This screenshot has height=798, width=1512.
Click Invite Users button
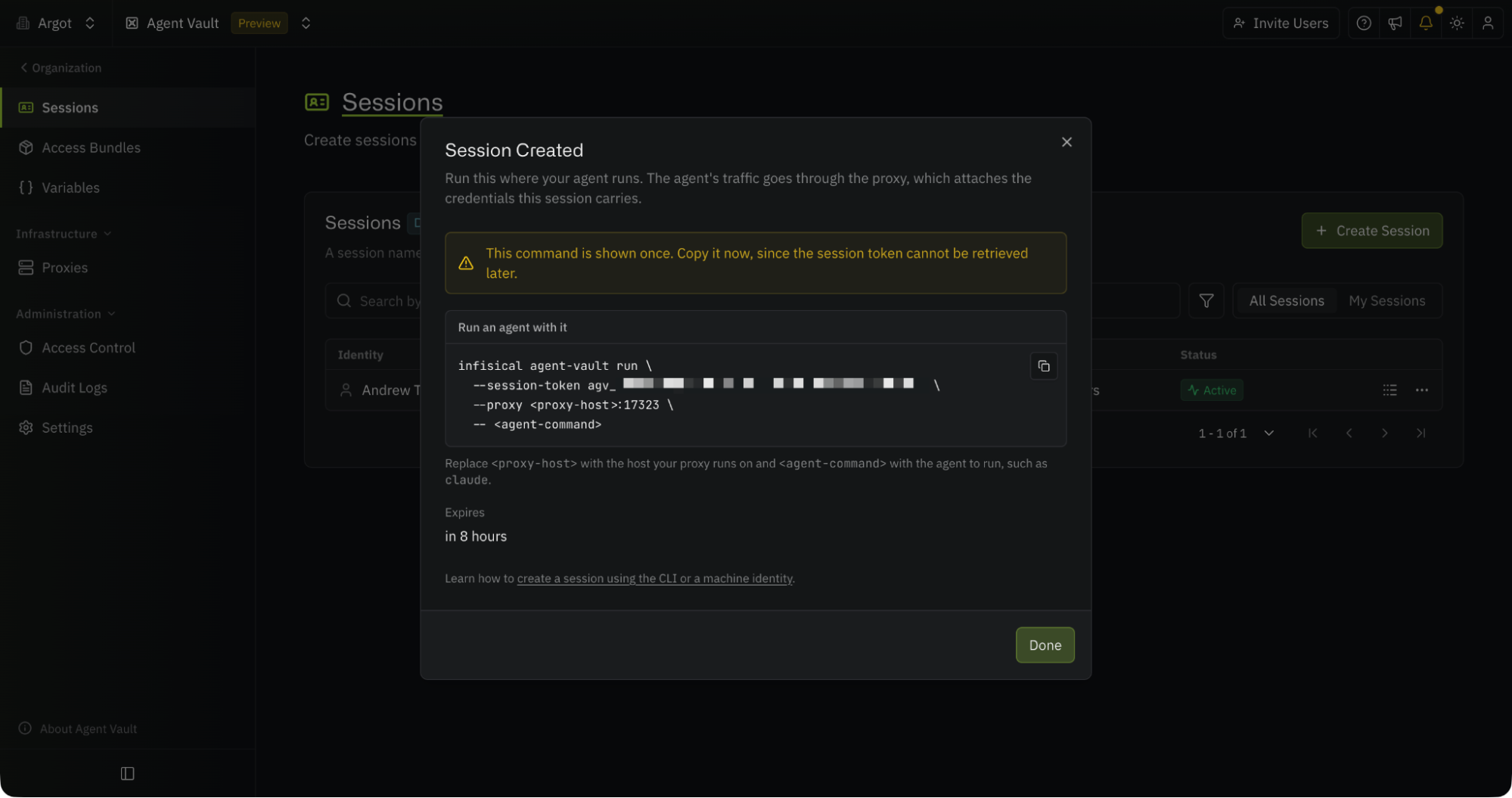1281,23
